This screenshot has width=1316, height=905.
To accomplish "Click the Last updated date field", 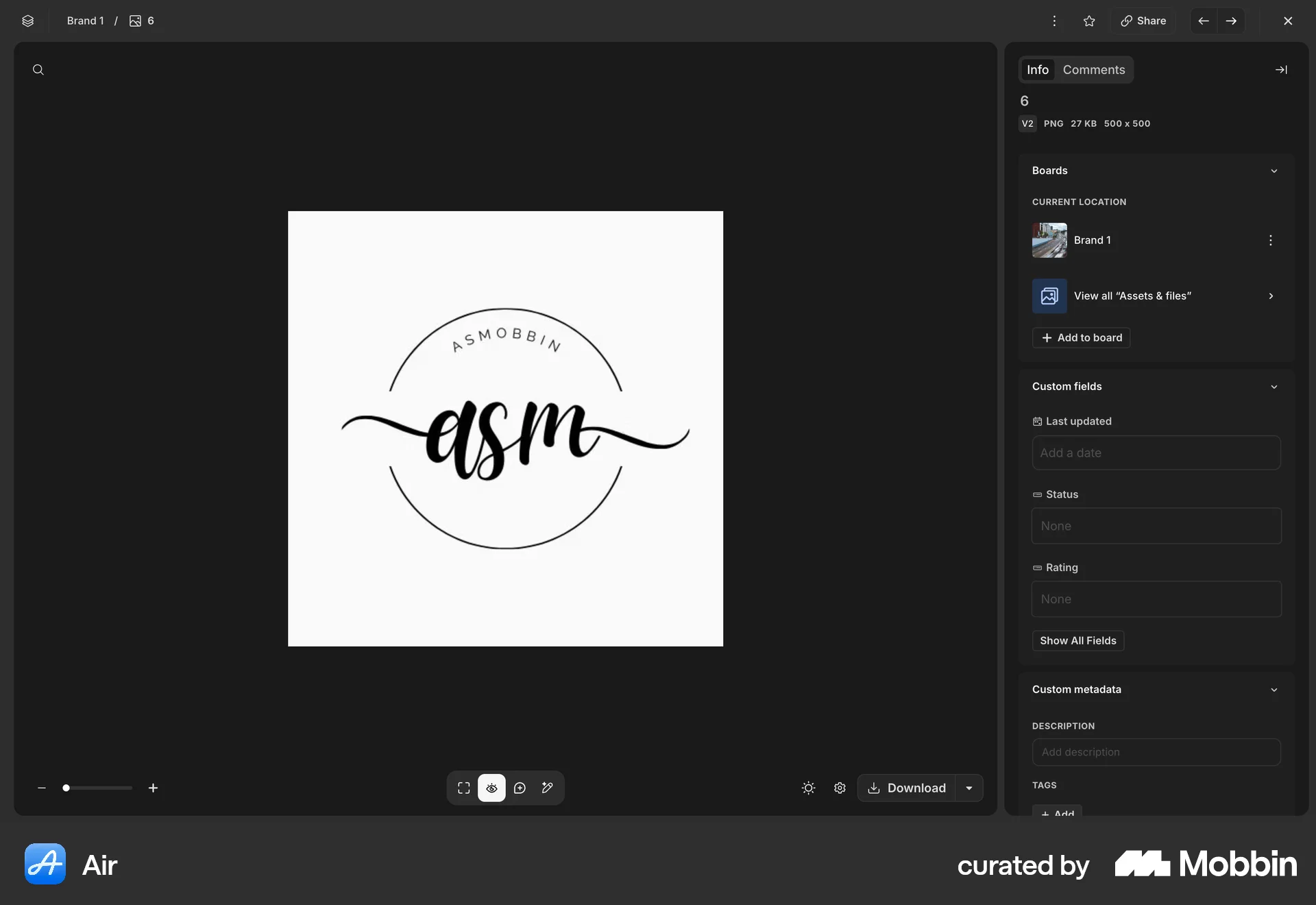I will click(x=1156, y=452).
